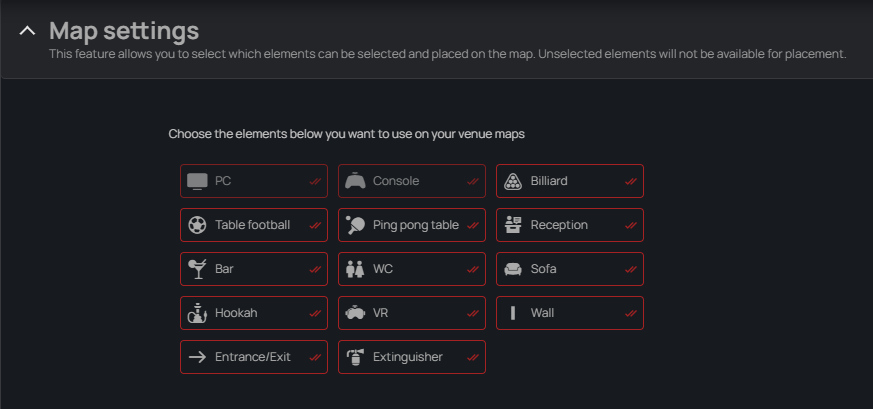
Task: Click the Ping pong paddle icon
Action: [355, 225]
